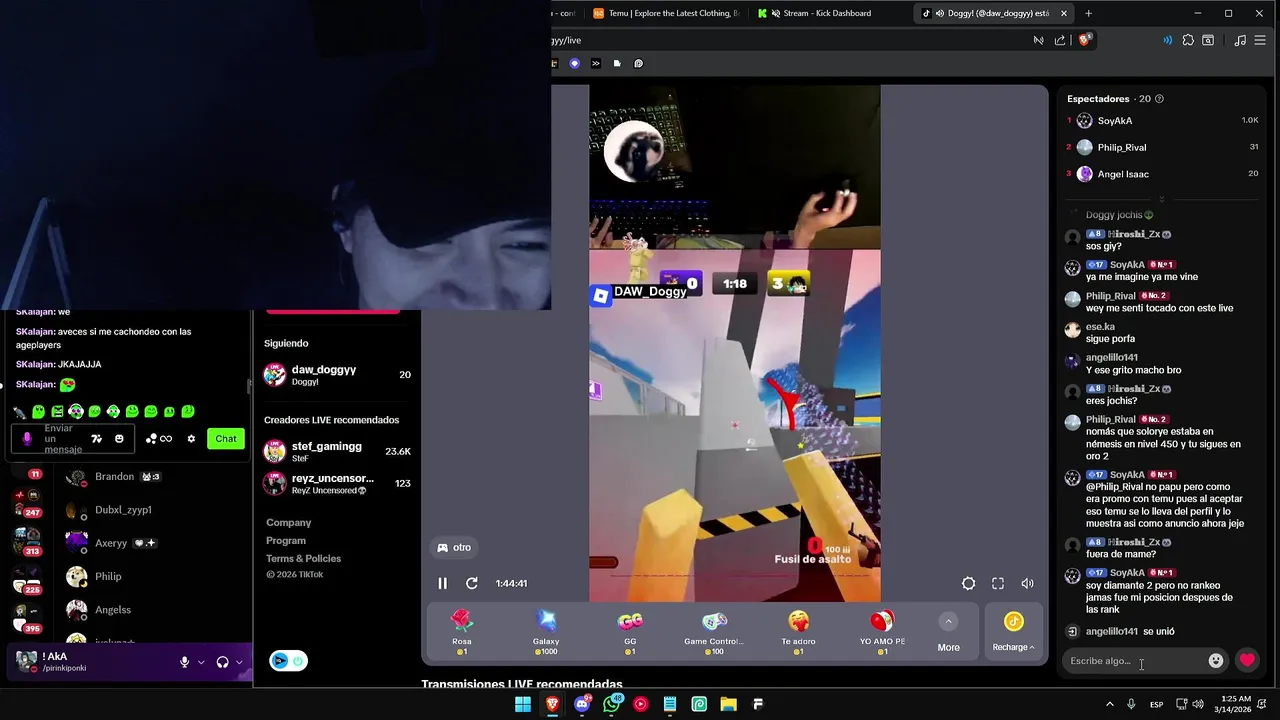The width and height of the screenshot is (1280, 720).
Task: Open Discord from taskbar
Action: coord(582,704)
